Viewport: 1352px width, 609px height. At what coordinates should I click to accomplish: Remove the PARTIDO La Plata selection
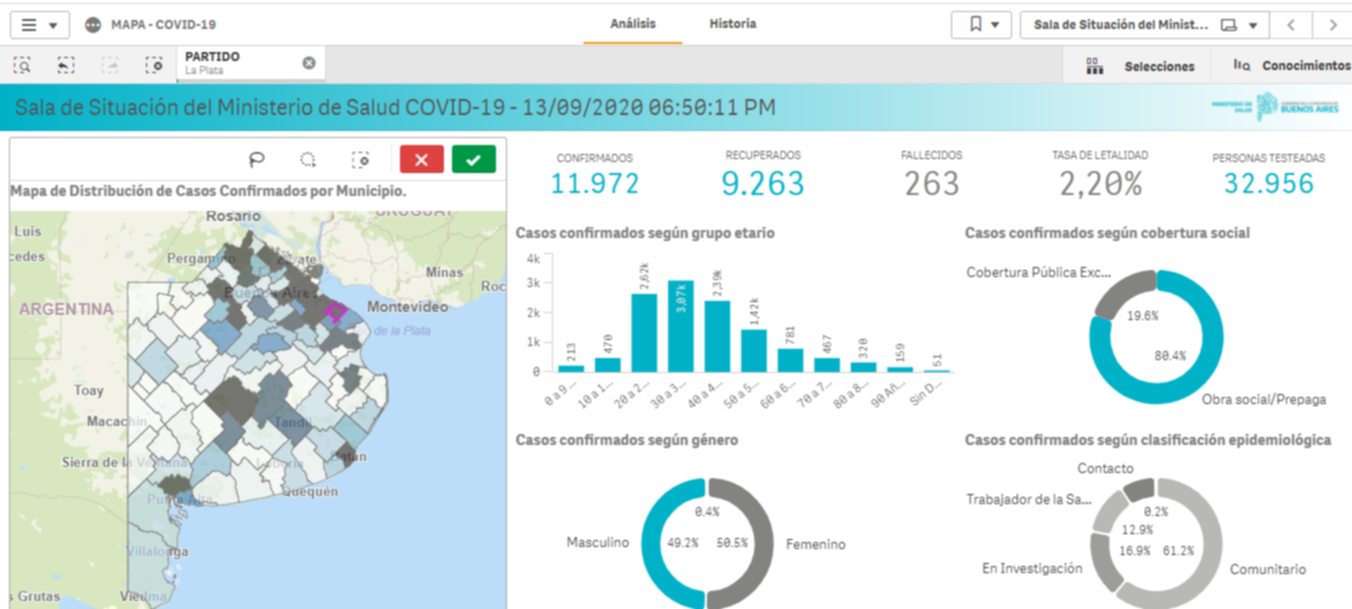309,63
